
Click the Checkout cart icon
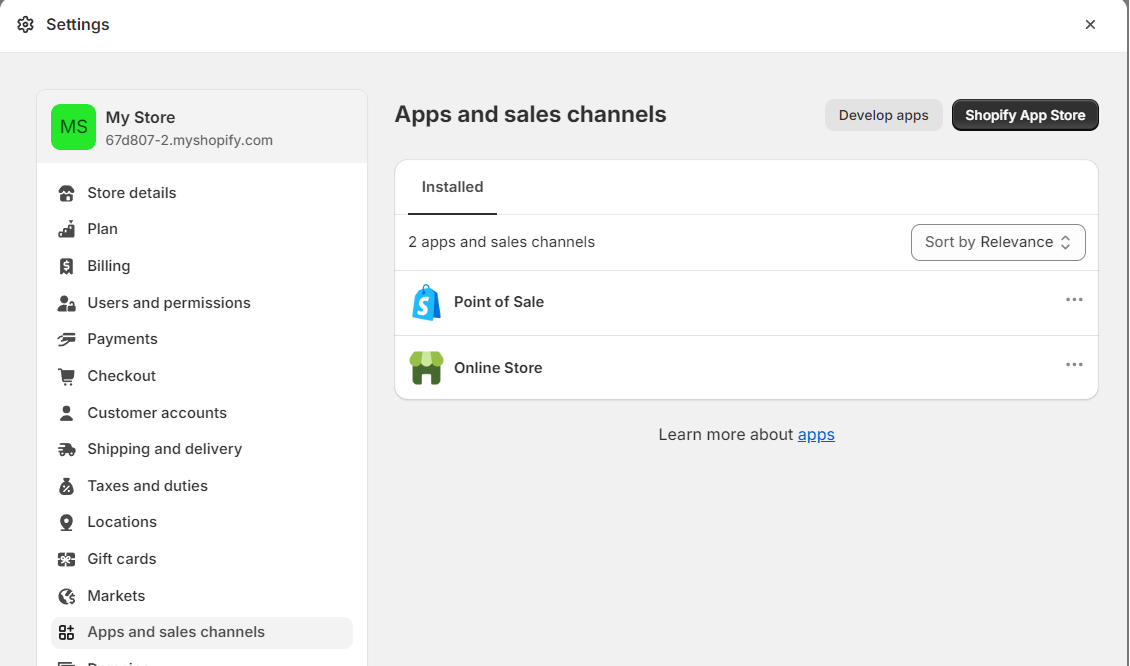click(x=66, y=376)
